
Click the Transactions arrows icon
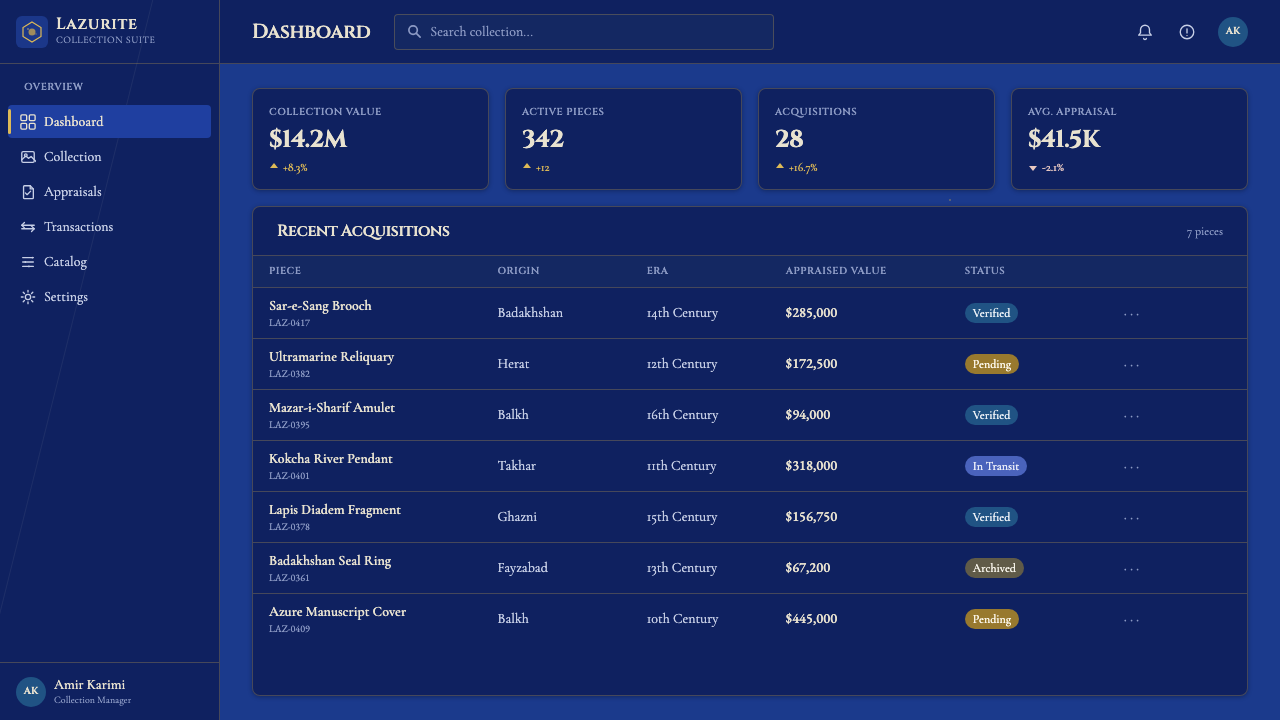pos(28,227)
